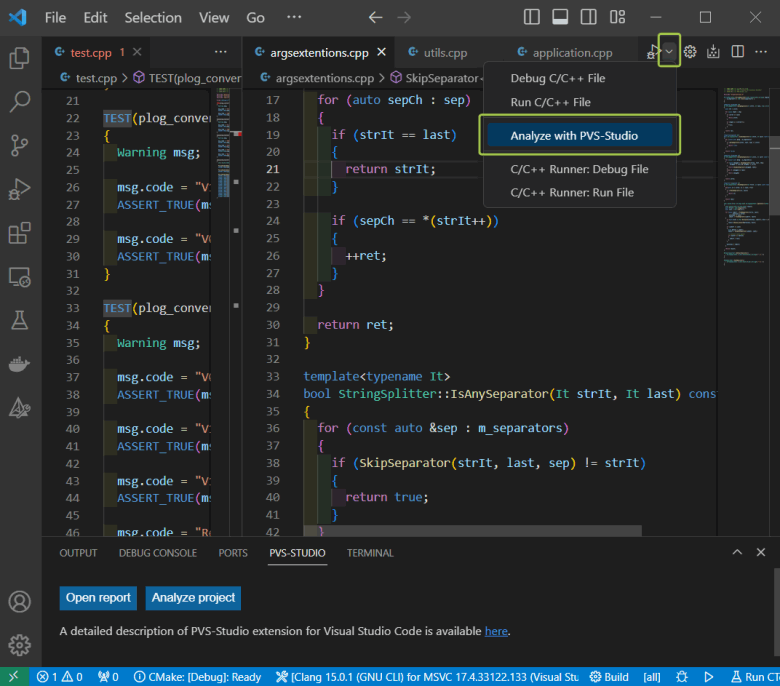Screen dimensions: 780x686
Task: Open the Source Control view
Action: (x=19, y=146)
